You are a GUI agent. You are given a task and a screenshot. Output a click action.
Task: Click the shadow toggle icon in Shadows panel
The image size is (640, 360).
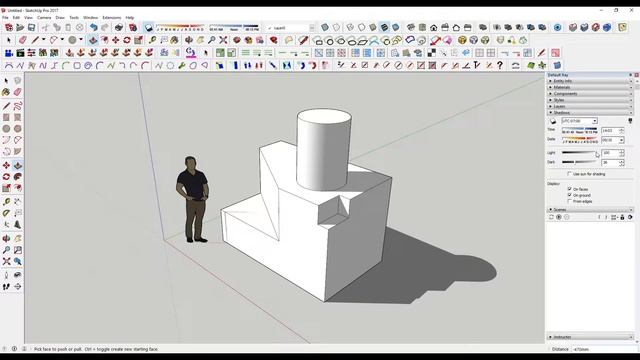[553, 121]
